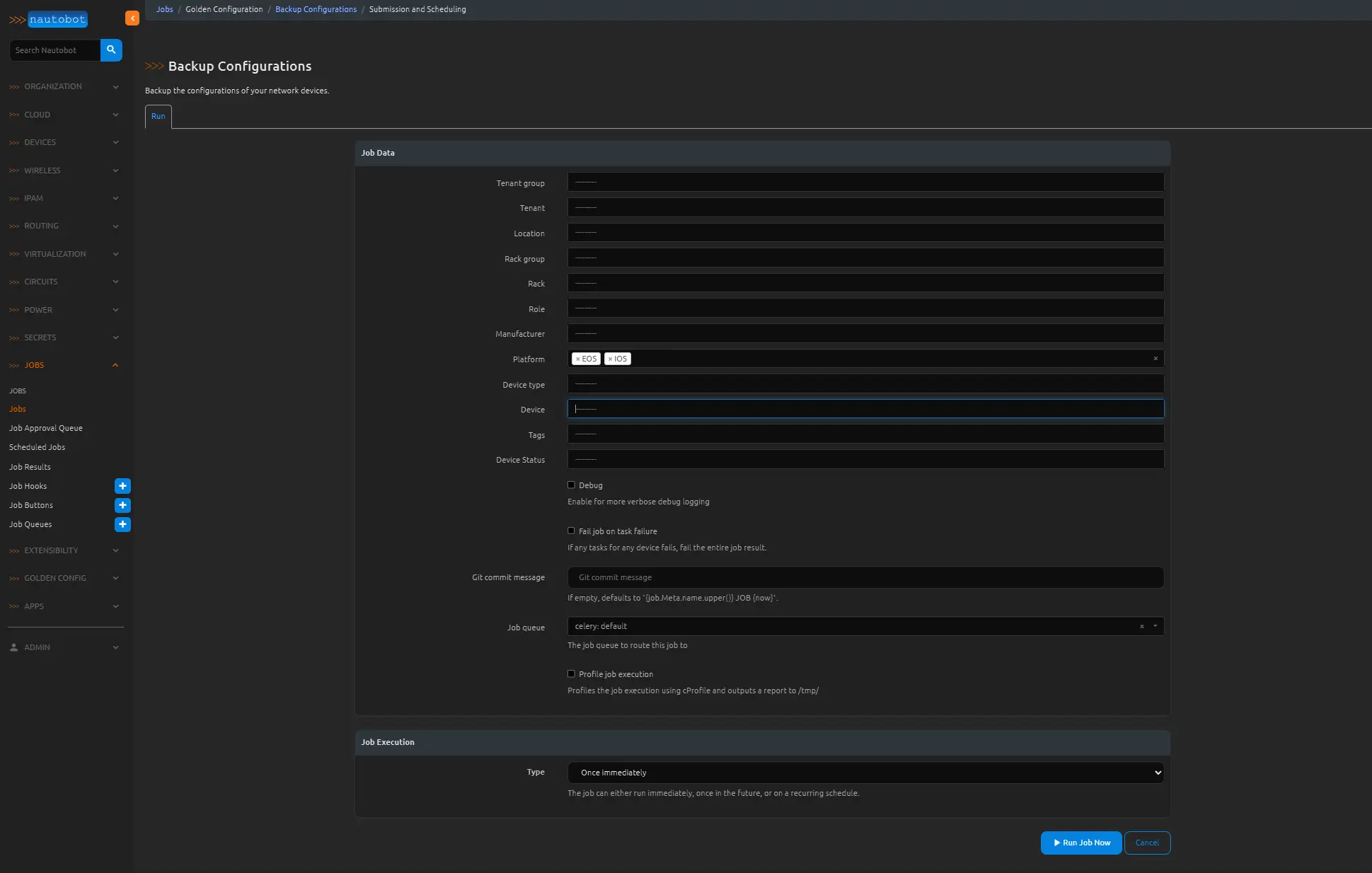Open the Type schedule dropdown

(865, 773)
